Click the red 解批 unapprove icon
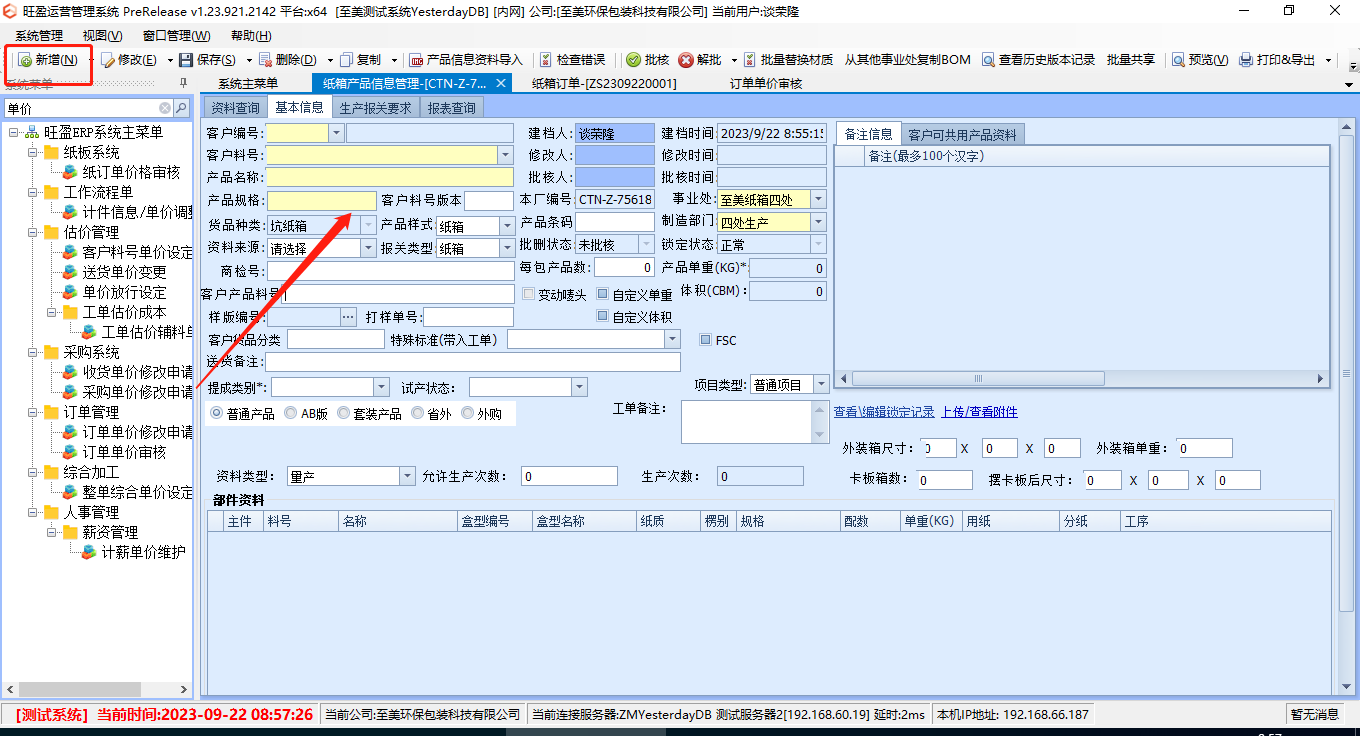1360x736 pixels. [x=686, y=60]
